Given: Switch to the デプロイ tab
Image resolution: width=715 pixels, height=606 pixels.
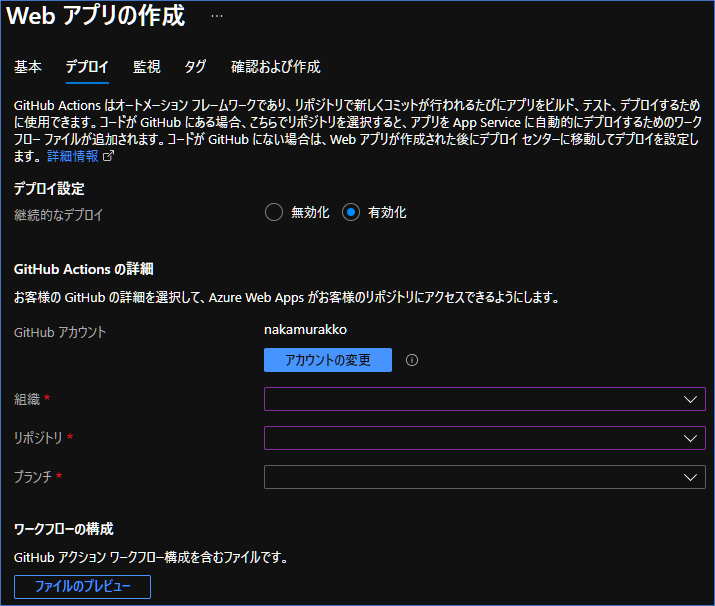Looking at the screenshot, I should (x=87, y=67).
